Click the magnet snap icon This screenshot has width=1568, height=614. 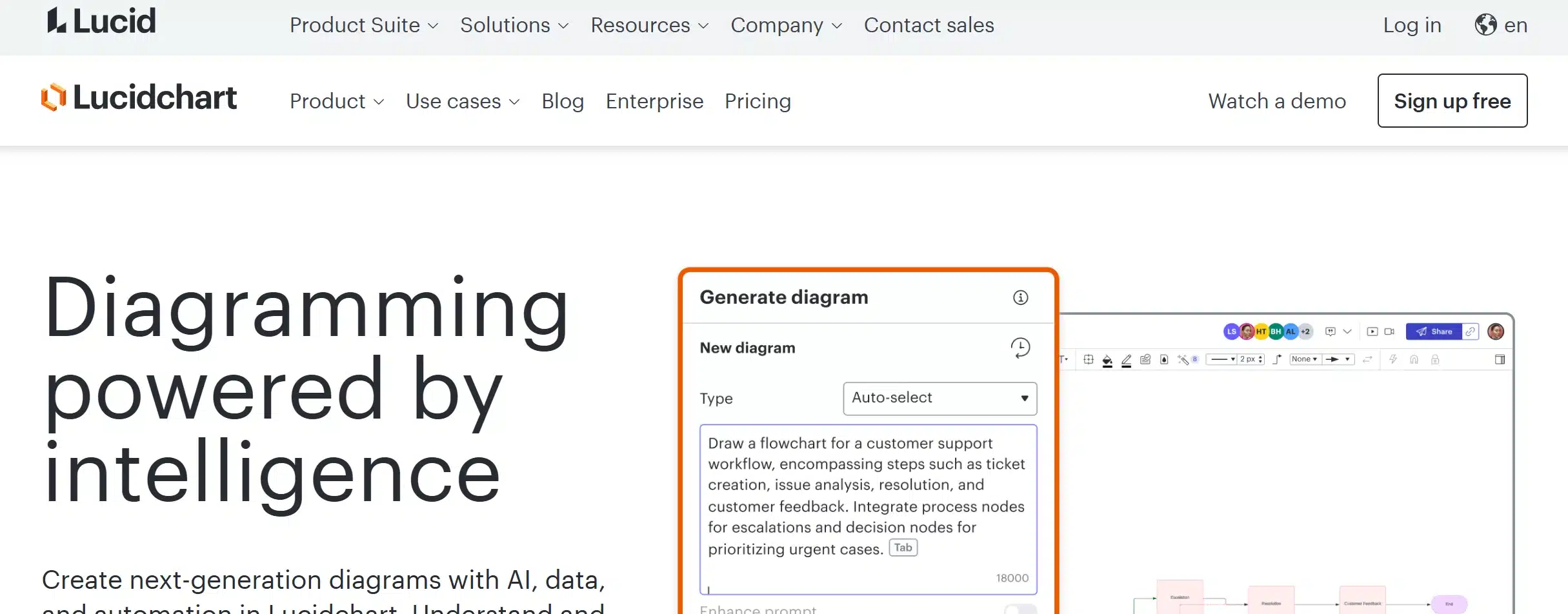click(1414, 360)
